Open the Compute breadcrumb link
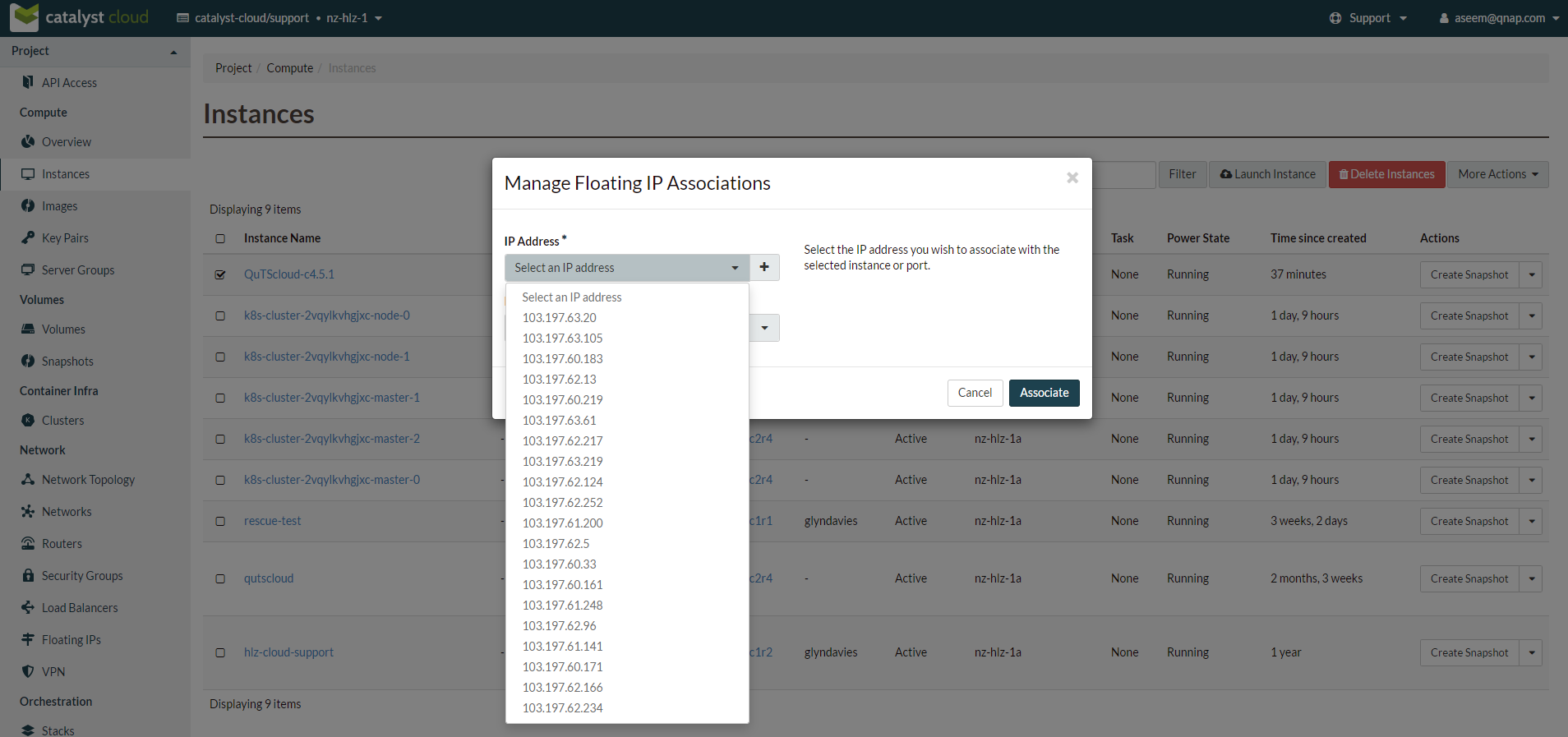This screenshot has height=737, width=1568. click(x=289, y=68)
